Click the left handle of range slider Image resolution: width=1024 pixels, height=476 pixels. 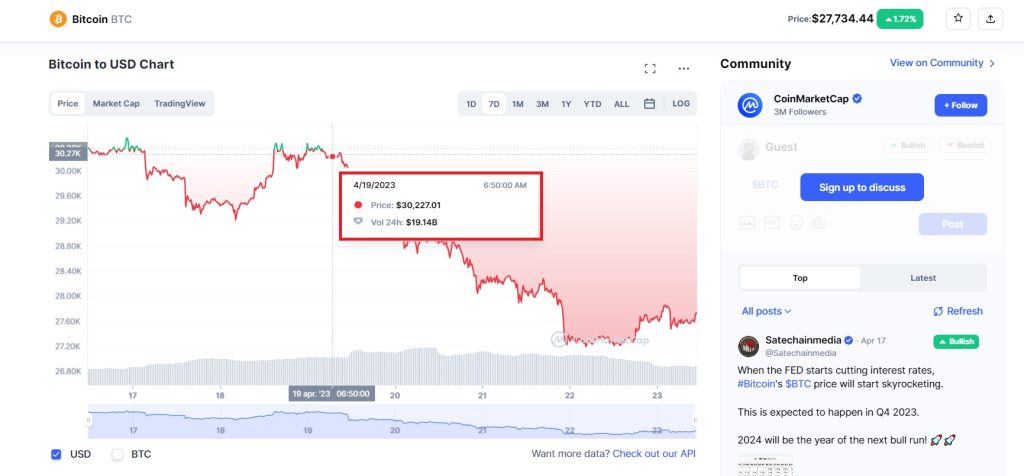click(88, 421)
